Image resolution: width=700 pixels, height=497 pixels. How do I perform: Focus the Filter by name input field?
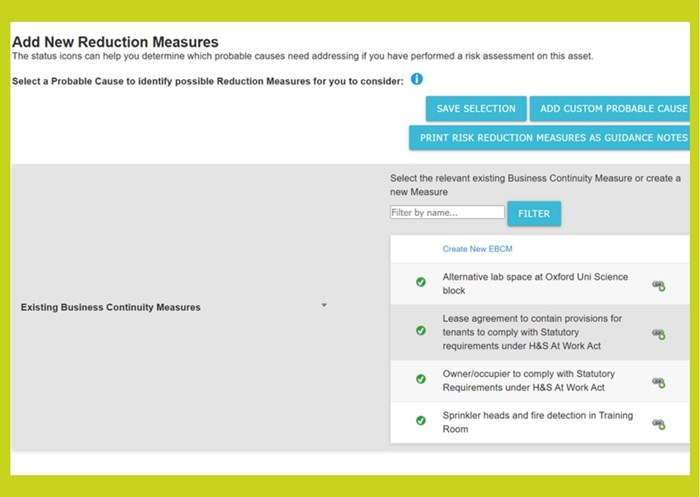tap(447, 212)
